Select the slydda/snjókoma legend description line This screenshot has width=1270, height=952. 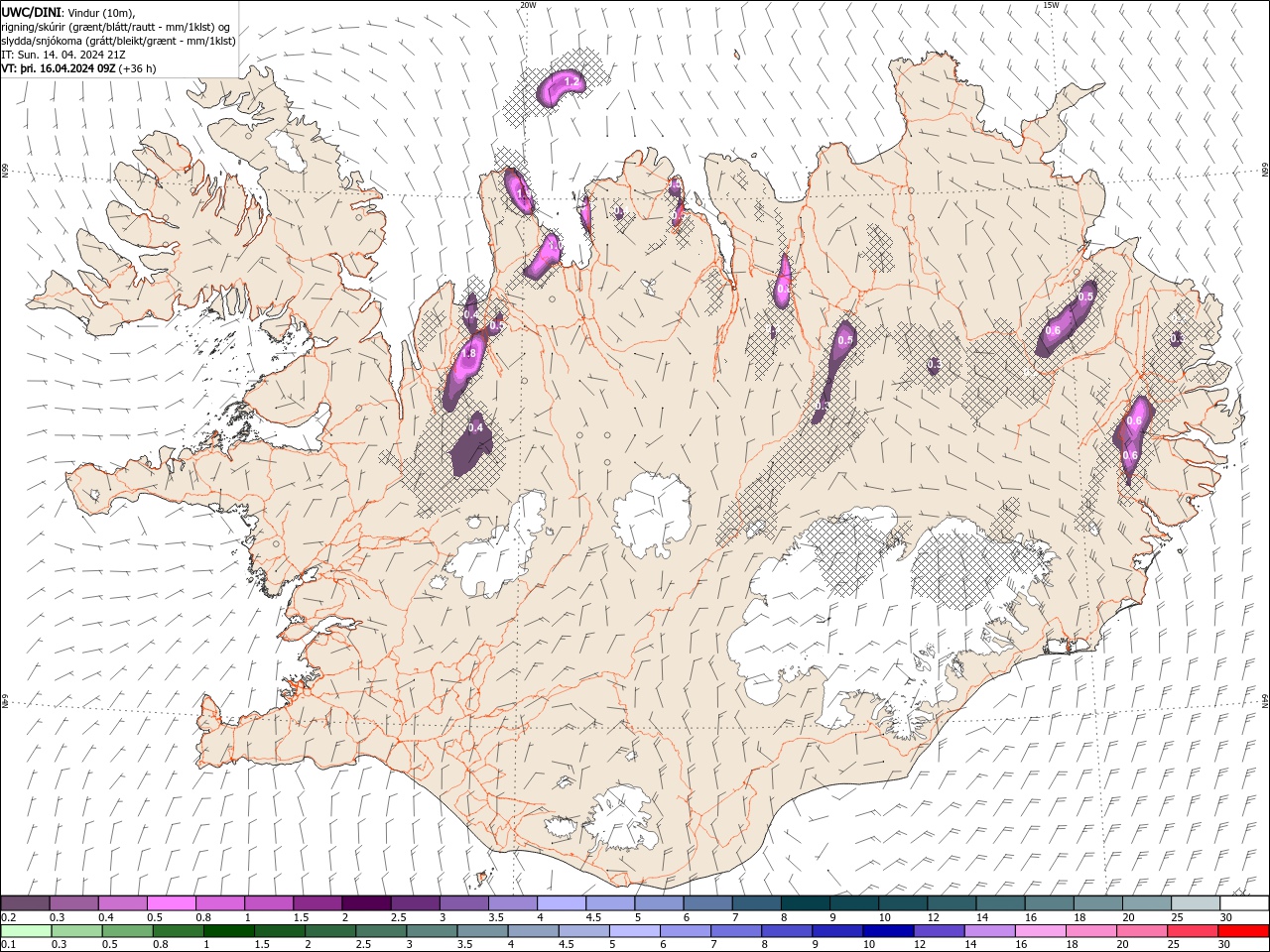click(x=119, y=41)
